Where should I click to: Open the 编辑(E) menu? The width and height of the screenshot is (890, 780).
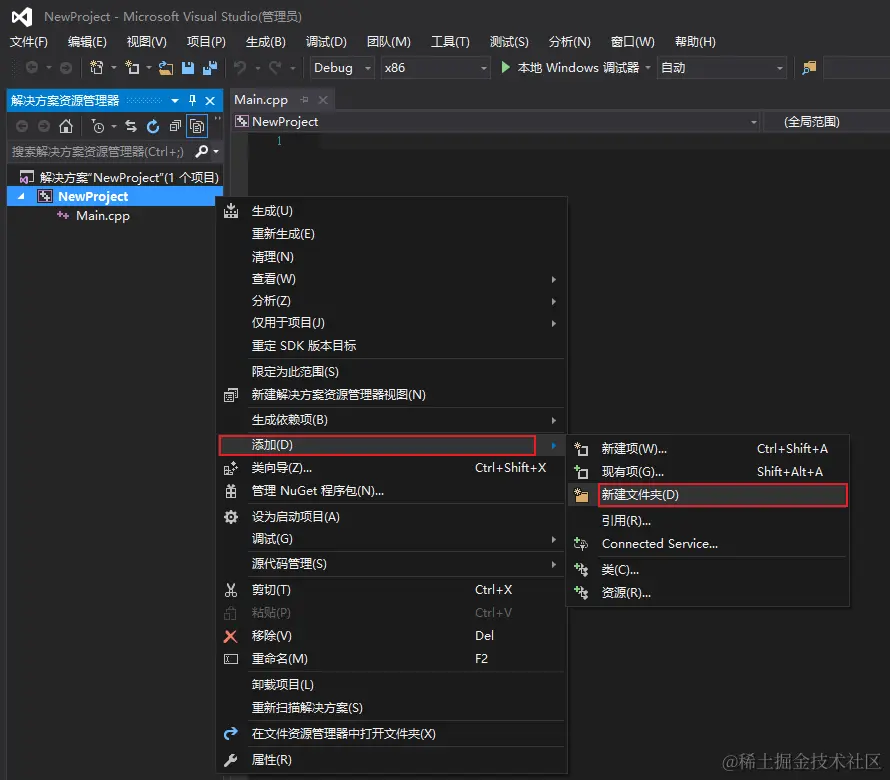(x=87, y=41)
